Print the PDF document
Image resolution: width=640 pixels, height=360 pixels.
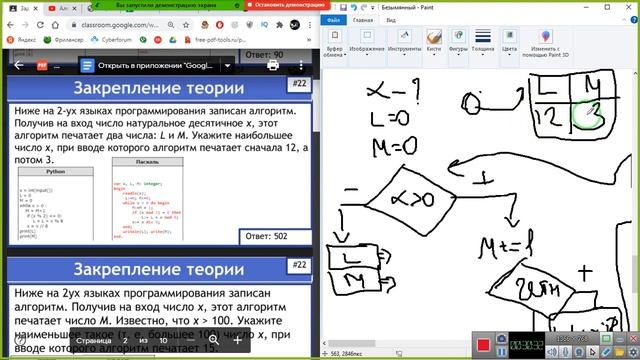click(x=273, y=65)
